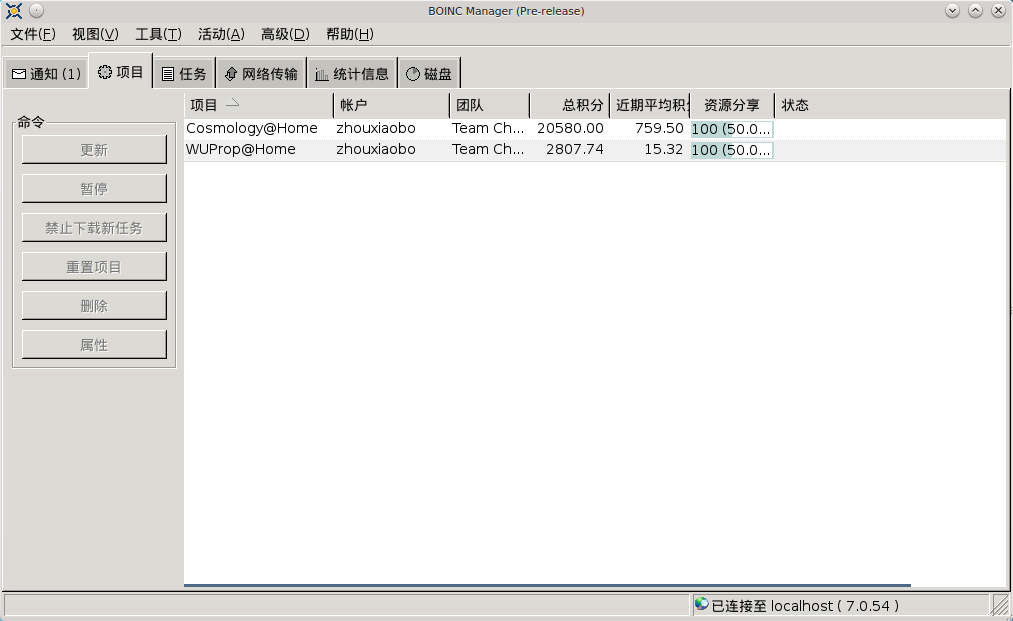Switch to the 通知 (1) tab
This screenshot has height=621, width=1013.
[47, 74]
